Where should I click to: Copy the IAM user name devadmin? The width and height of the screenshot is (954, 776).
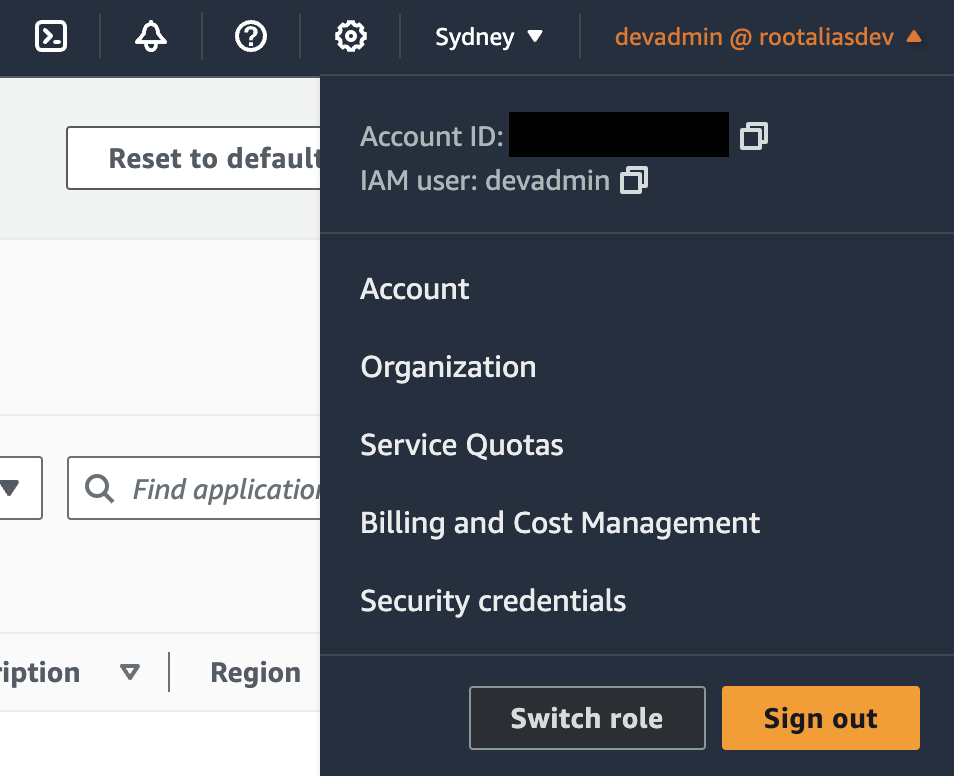(x=634, y=181)
